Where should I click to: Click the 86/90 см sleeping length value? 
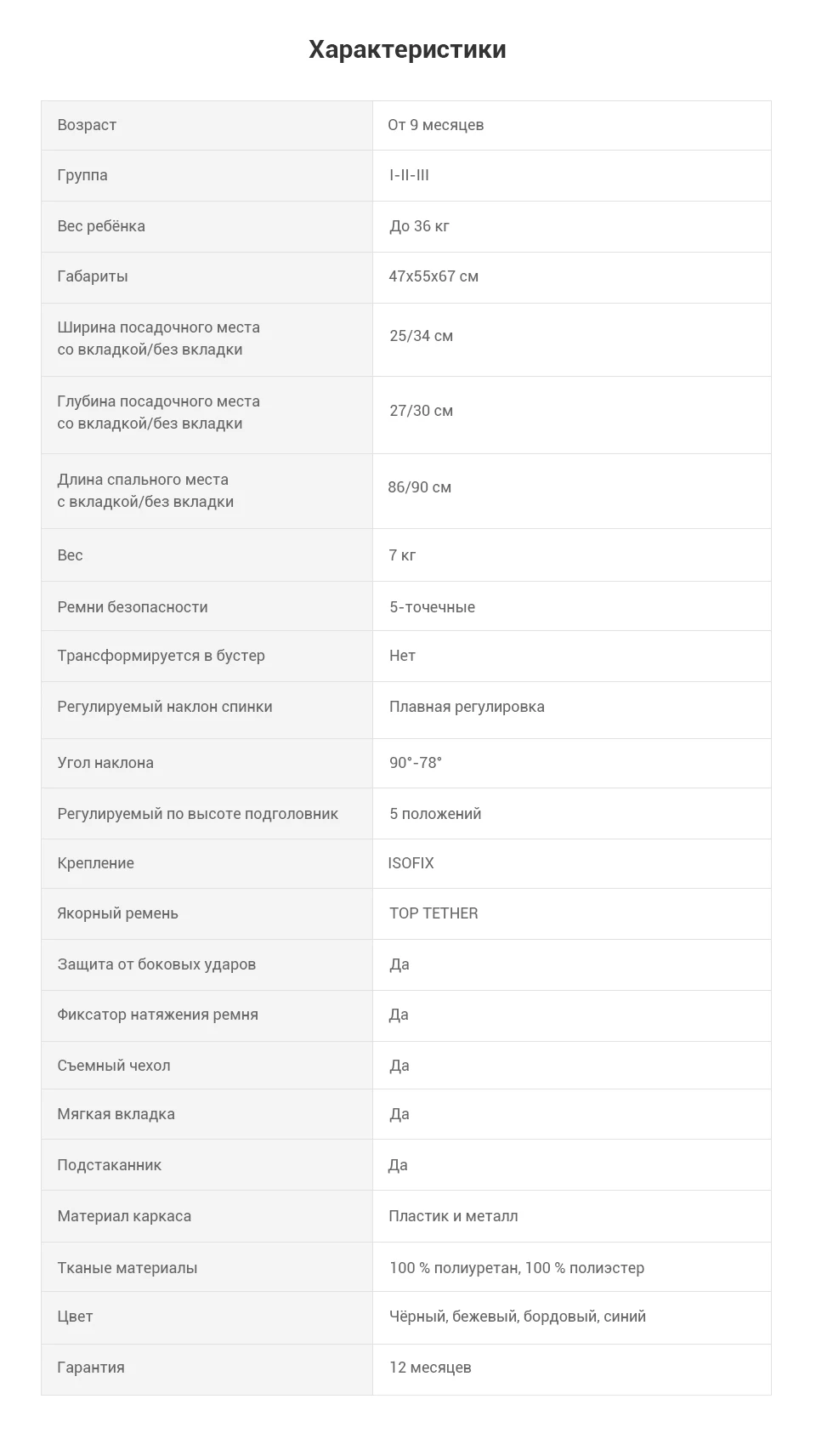[419, 487]
